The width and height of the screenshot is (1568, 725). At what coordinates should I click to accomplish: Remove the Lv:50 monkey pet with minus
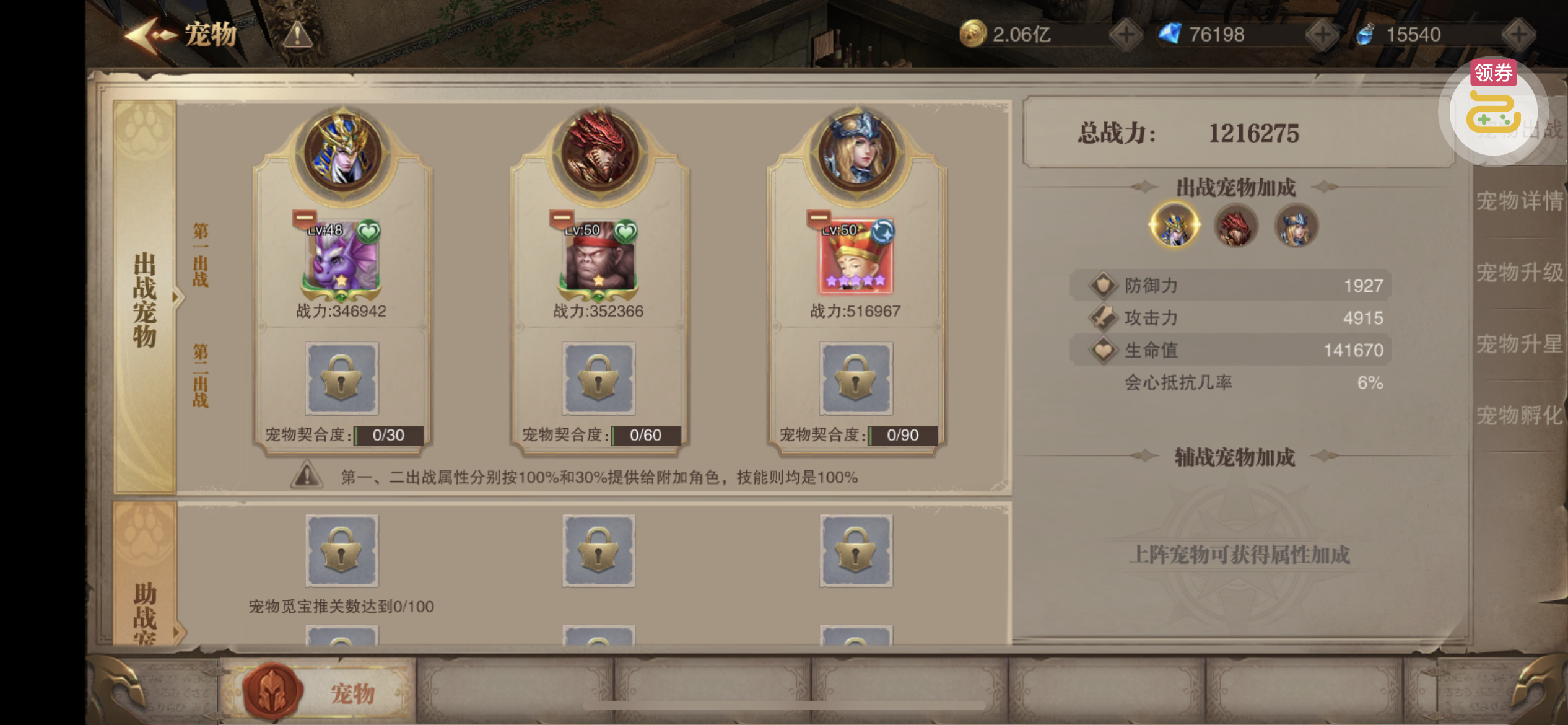point(561,218)
